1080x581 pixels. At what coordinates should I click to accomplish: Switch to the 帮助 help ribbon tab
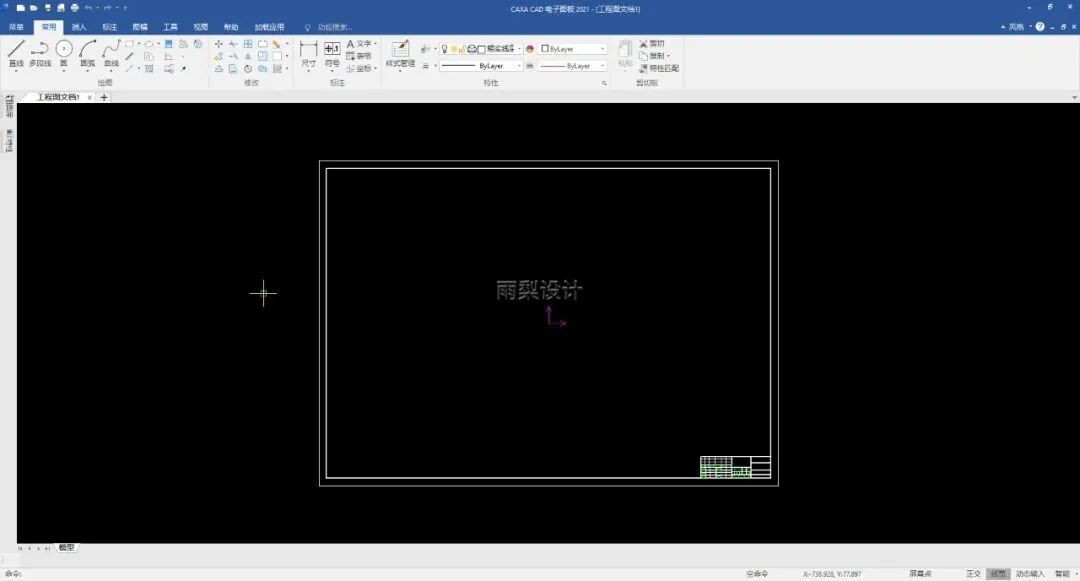click(x=231, y=28)
